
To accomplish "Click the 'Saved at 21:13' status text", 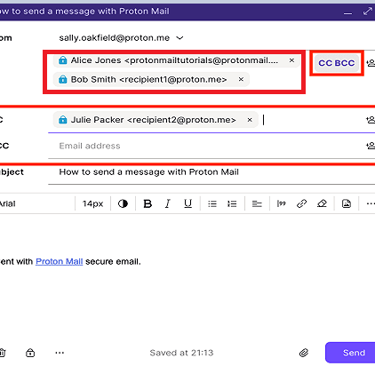I will [181, 353].
